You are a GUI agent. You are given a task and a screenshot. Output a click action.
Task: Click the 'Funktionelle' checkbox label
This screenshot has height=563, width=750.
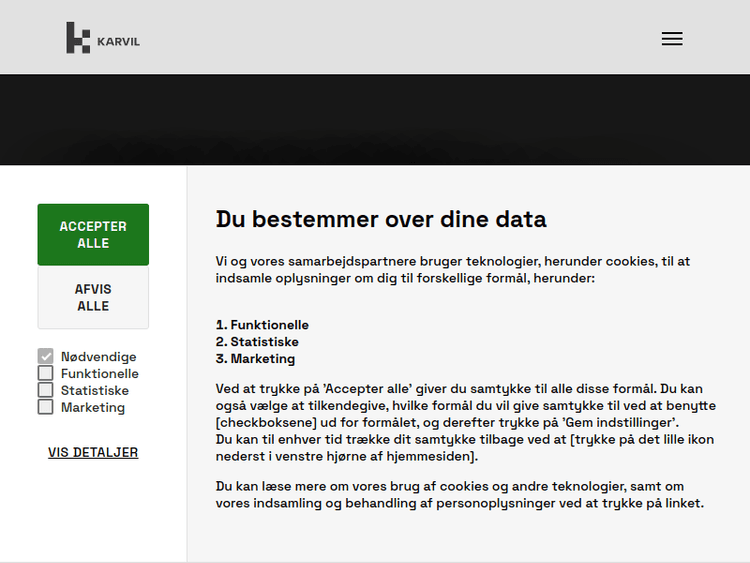tap(99, 373)
